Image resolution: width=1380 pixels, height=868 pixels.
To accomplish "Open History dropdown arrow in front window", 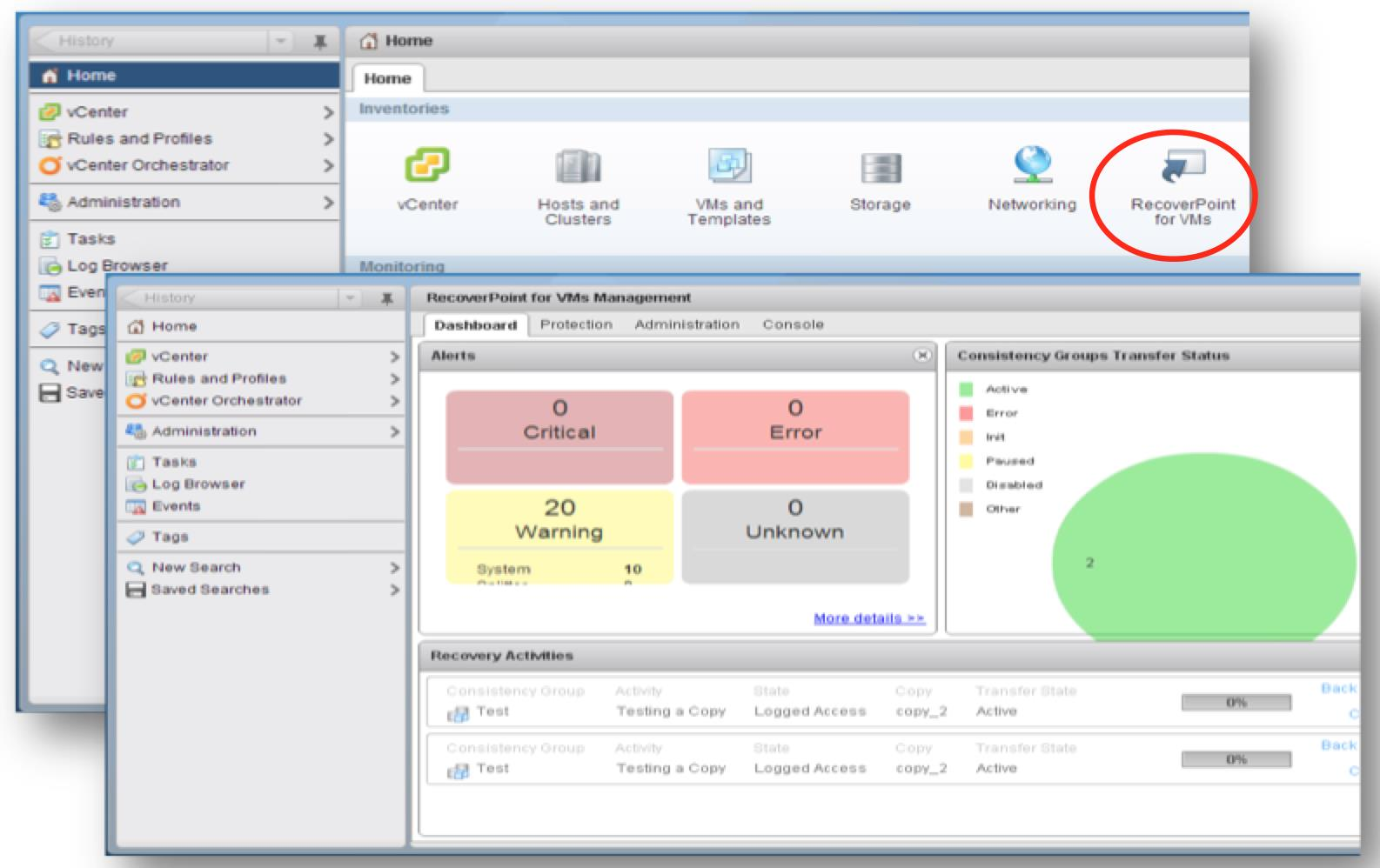I will 350,298.
